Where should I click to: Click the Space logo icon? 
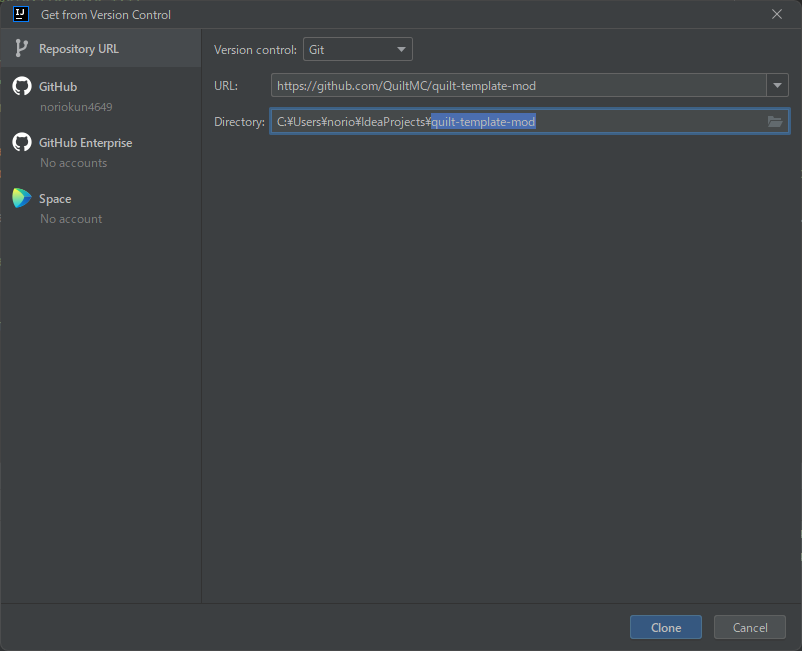click(x=22, y=198)
